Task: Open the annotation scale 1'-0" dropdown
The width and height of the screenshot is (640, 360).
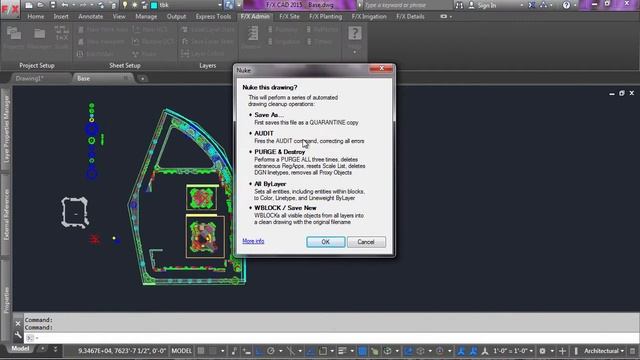Action: click(x=512, y=351)
